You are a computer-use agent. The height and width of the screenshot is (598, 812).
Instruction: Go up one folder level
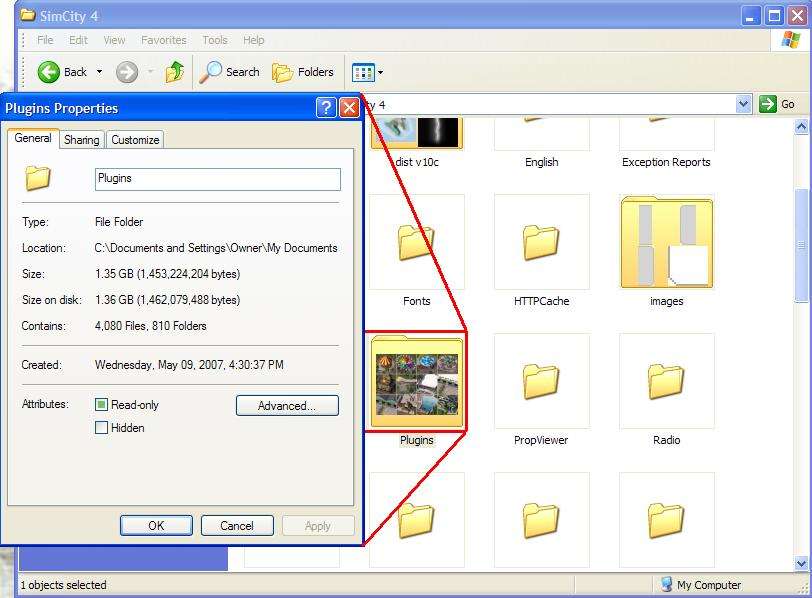click(175, 72)
